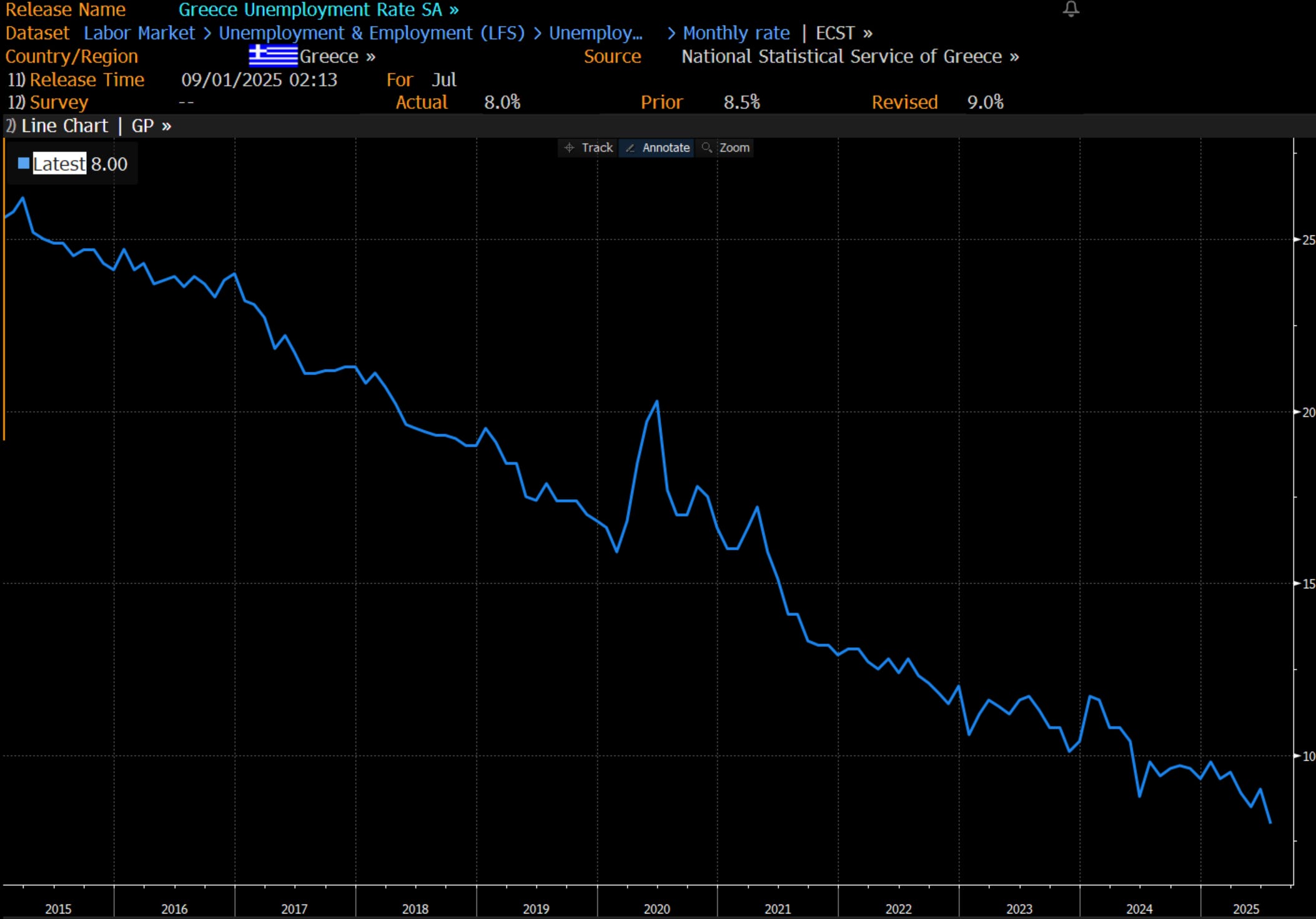Expand Greece country selector chevron

tap(371, 57)
